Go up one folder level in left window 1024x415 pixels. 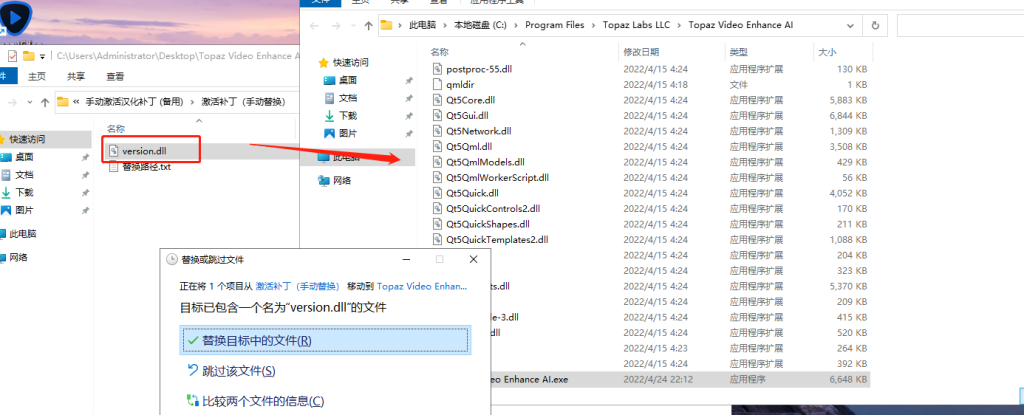coord(45,102)
